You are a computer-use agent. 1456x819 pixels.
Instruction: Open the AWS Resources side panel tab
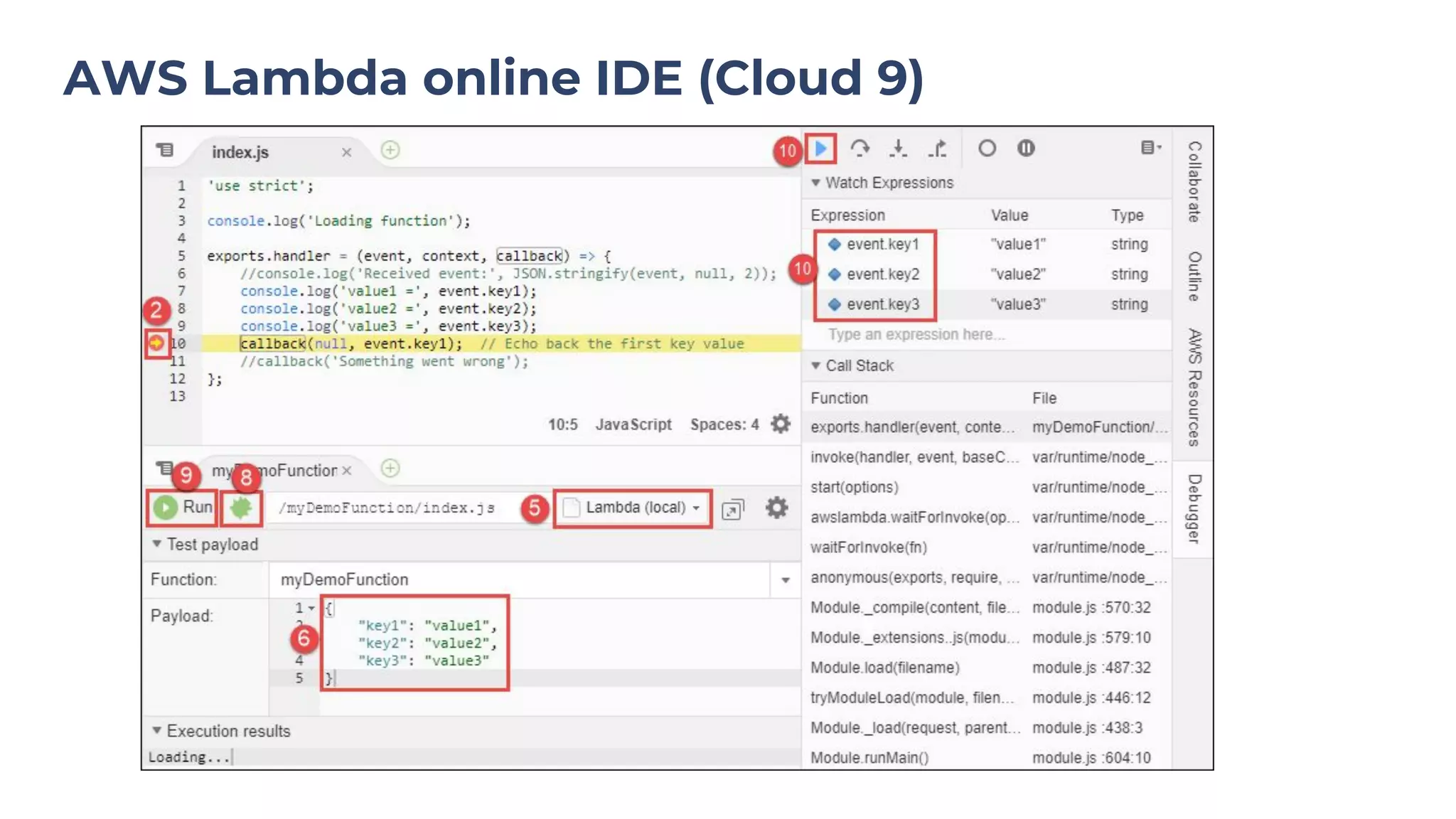click(x=1194, y=387)
